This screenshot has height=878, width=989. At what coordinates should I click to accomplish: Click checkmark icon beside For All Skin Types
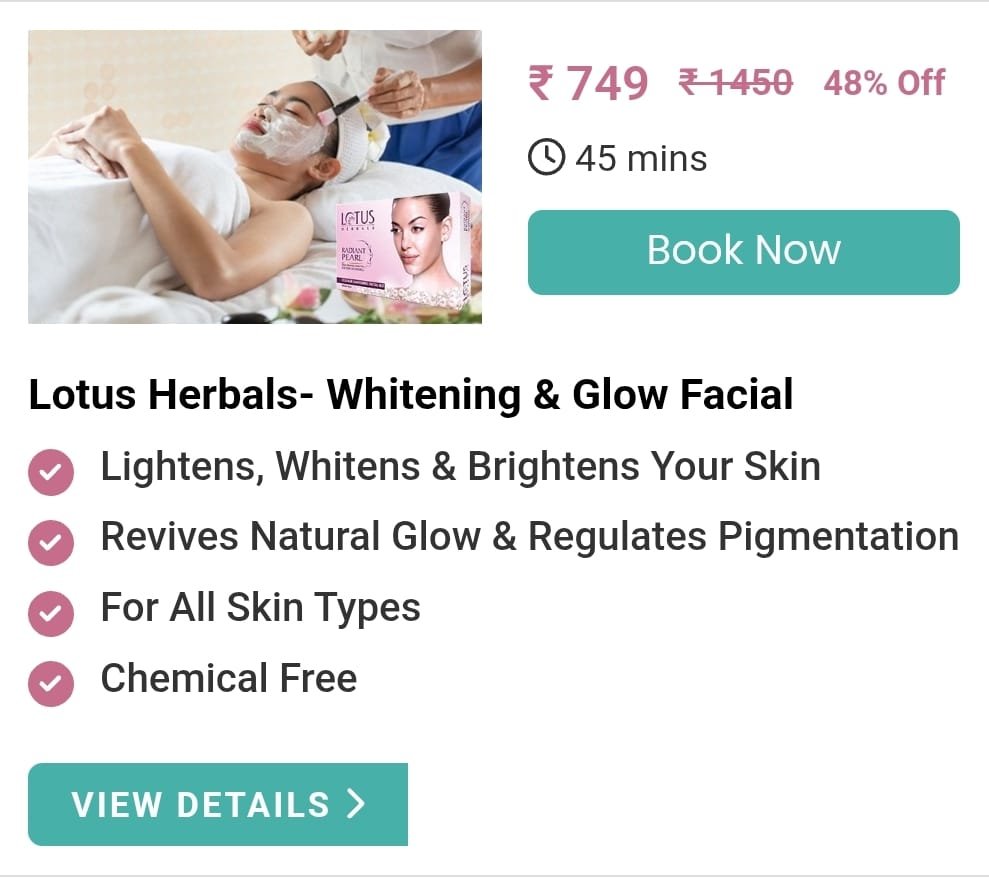(x=51, y=613)
